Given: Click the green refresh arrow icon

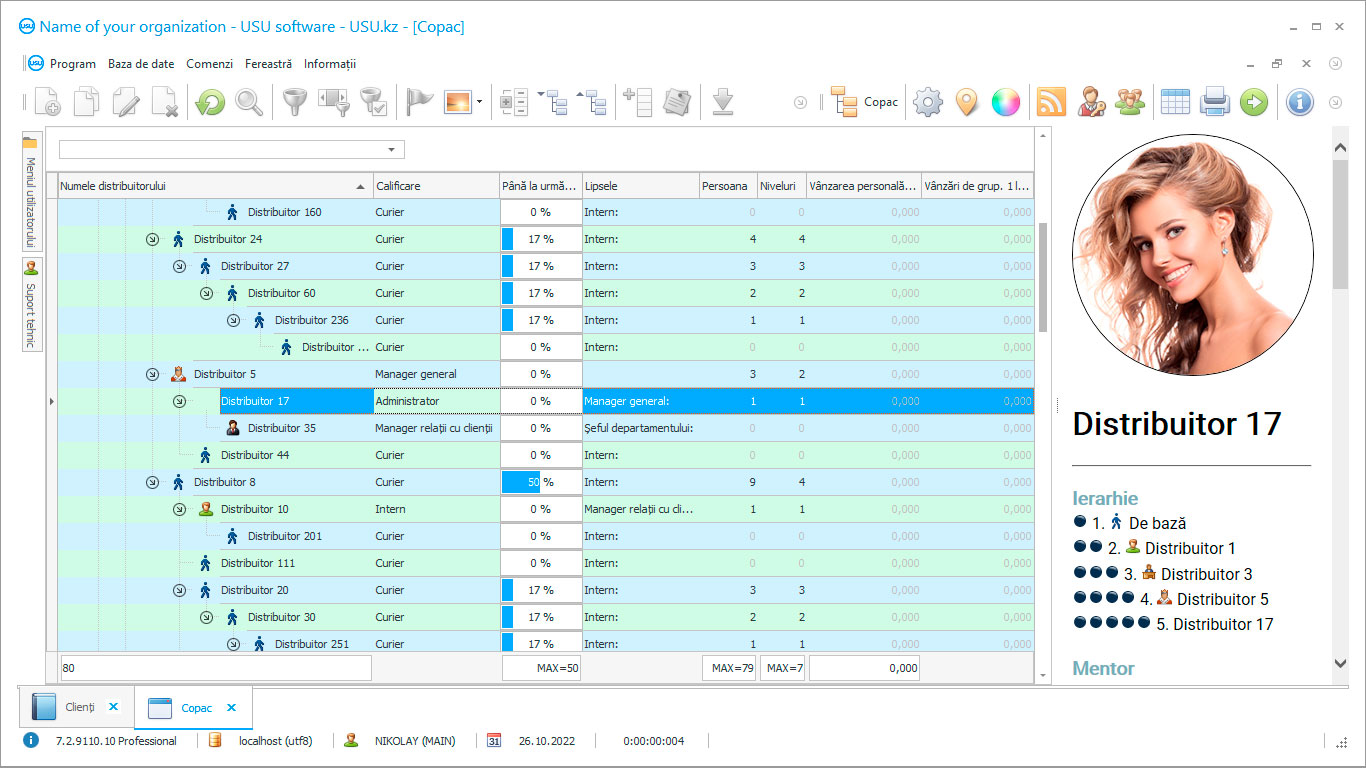Looking at the screenshot, I should point(210,102).
